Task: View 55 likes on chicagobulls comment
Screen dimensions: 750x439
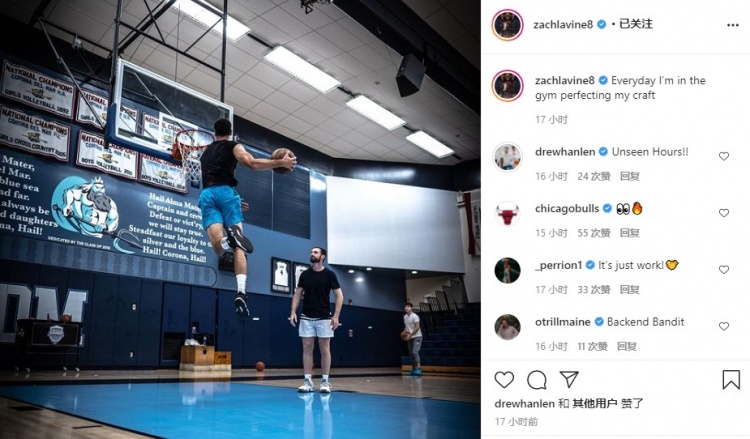Action: (x=594, y=233)
